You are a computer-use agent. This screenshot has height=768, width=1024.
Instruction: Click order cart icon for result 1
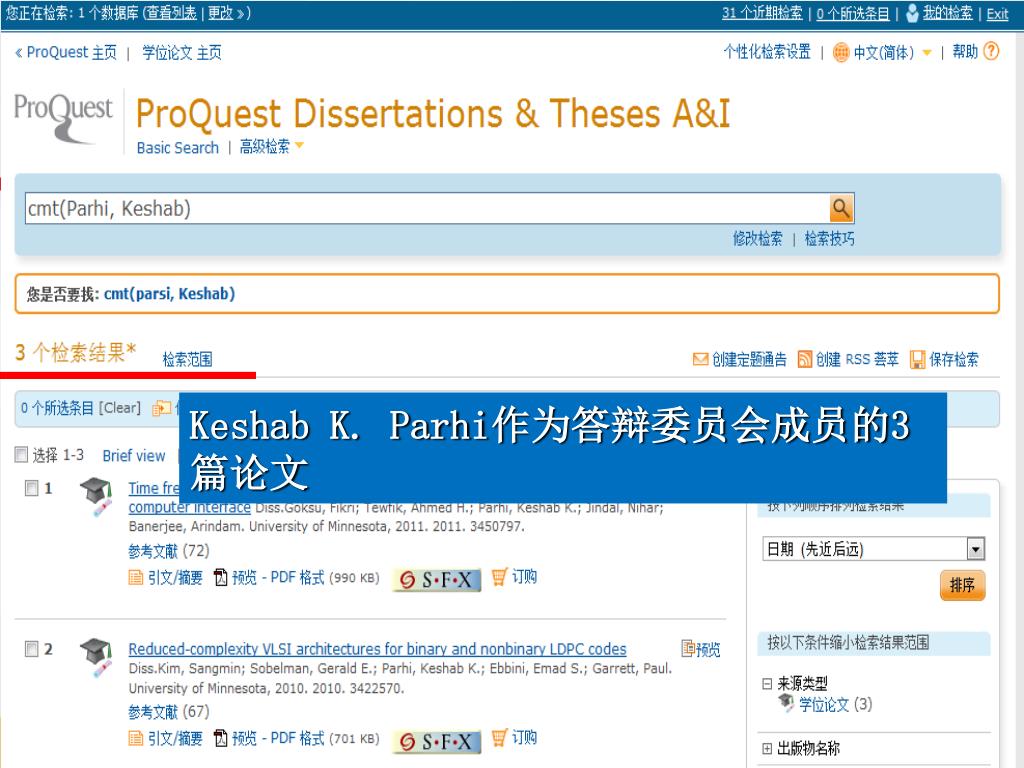(499, 577)
